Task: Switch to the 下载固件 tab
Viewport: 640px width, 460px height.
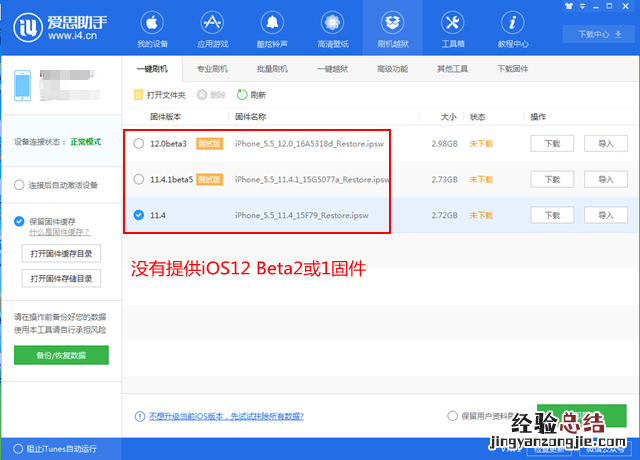Action: coord(513,69)
